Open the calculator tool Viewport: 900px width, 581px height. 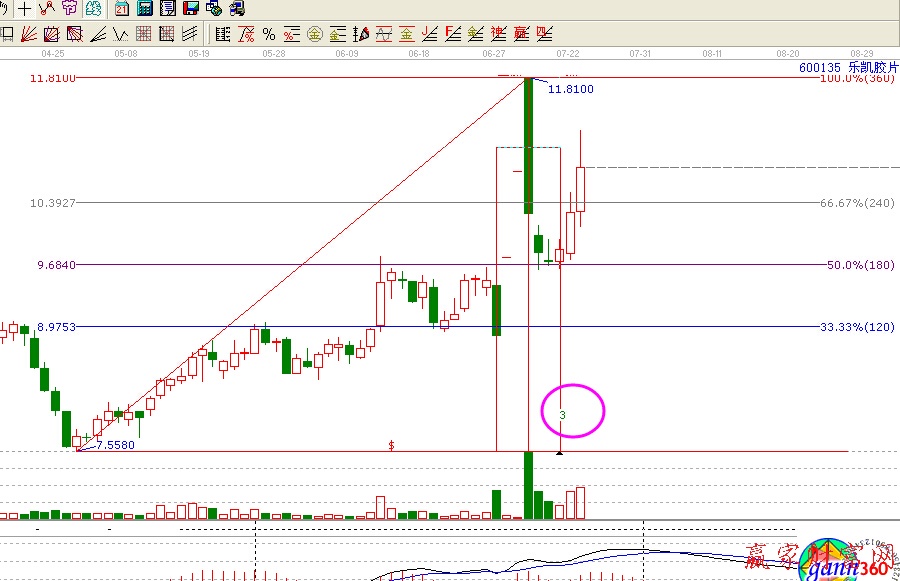(x=145, y=9)
